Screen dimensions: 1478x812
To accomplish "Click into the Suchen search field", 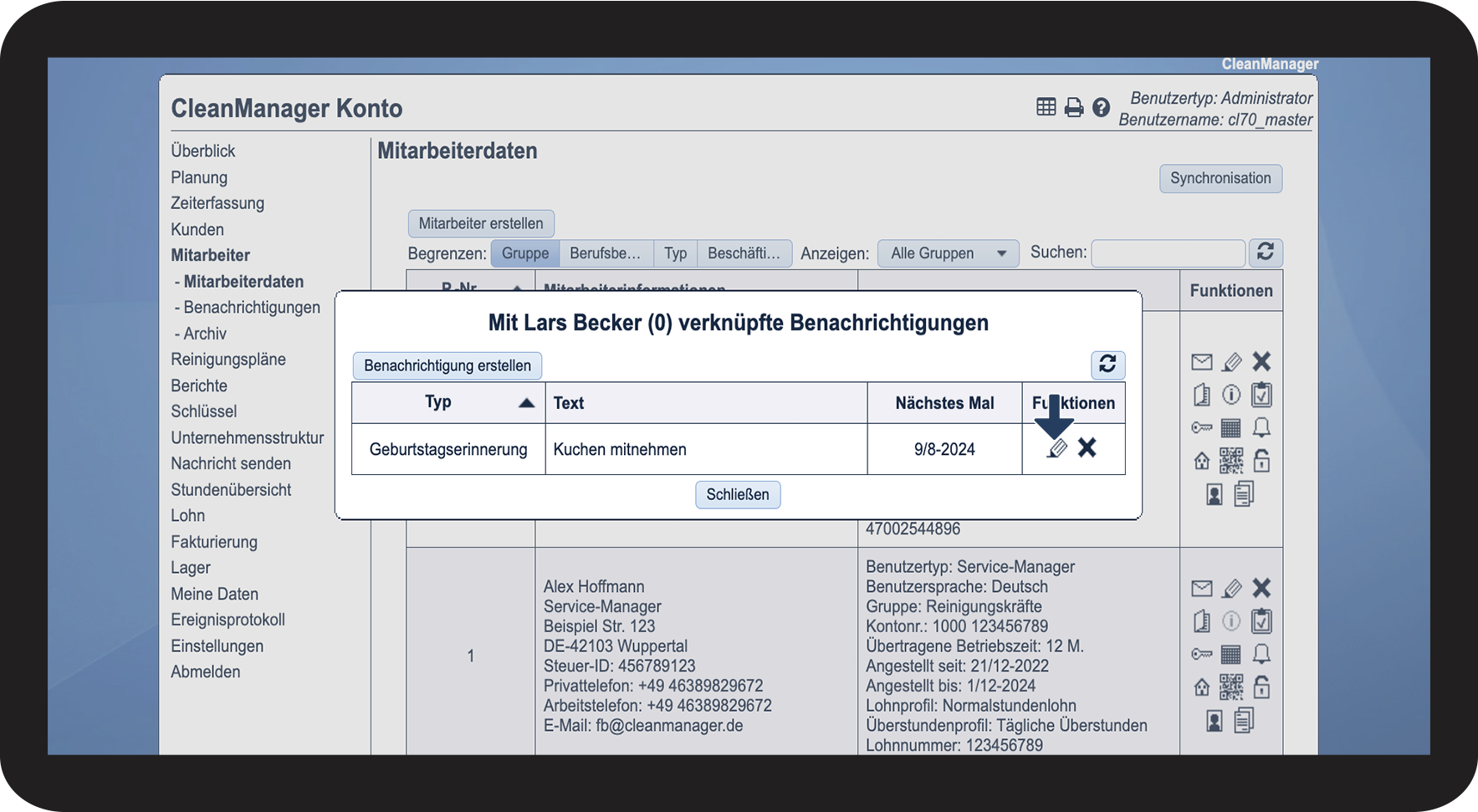I will (1167, 253).
